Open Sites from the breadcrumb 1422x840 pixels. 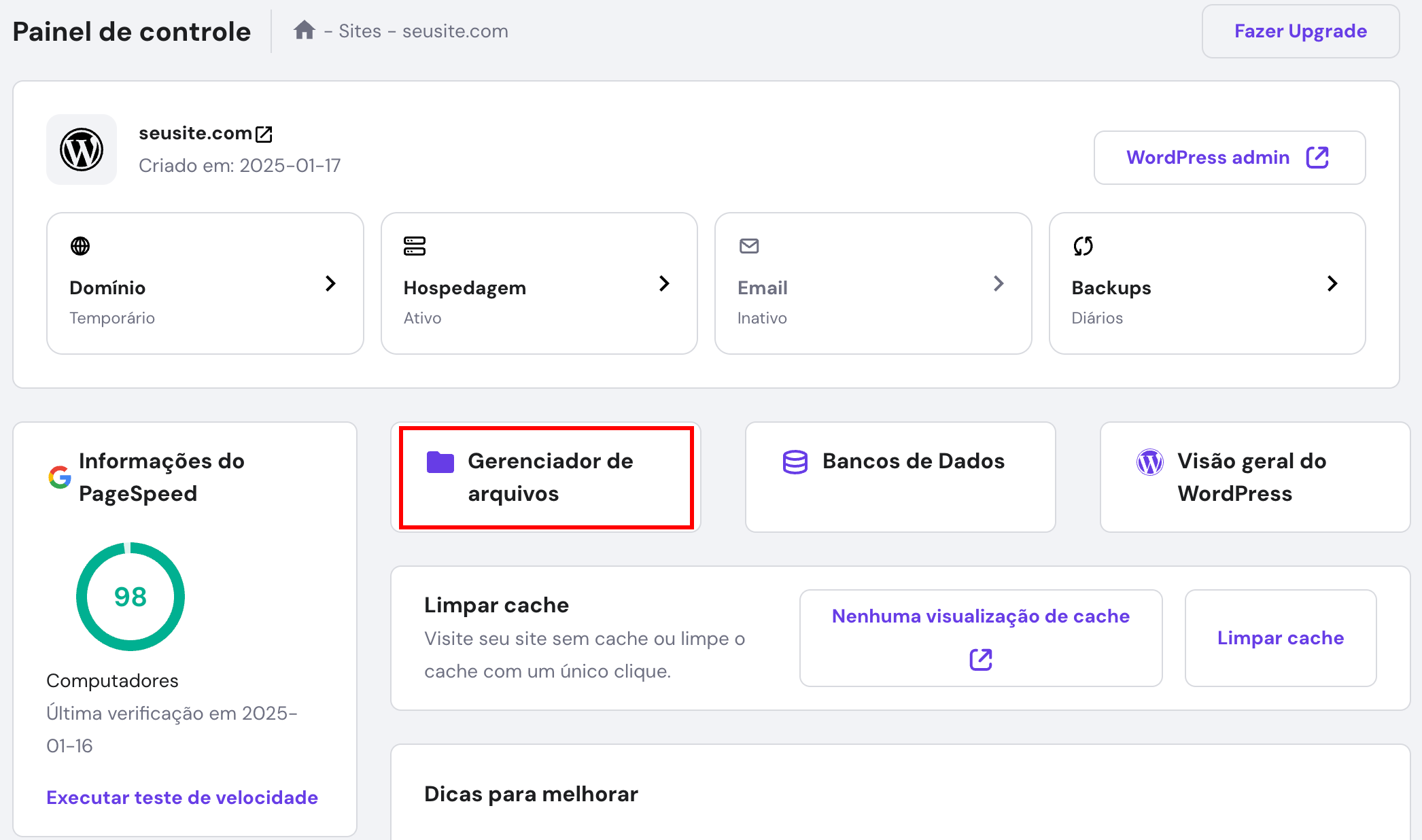(358, 31)
